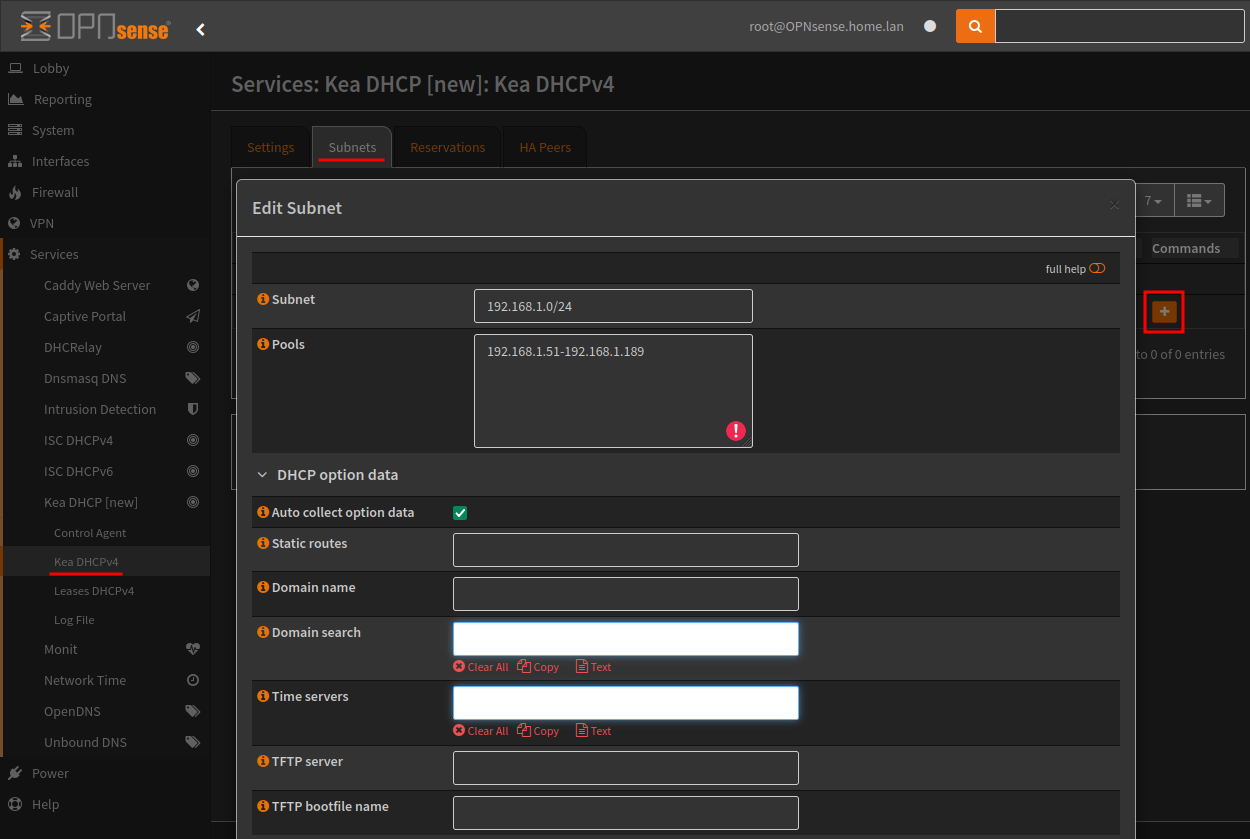Click the target icon beside DHCRelay
The image size is (1250, 839).
[x=193, y=347]
